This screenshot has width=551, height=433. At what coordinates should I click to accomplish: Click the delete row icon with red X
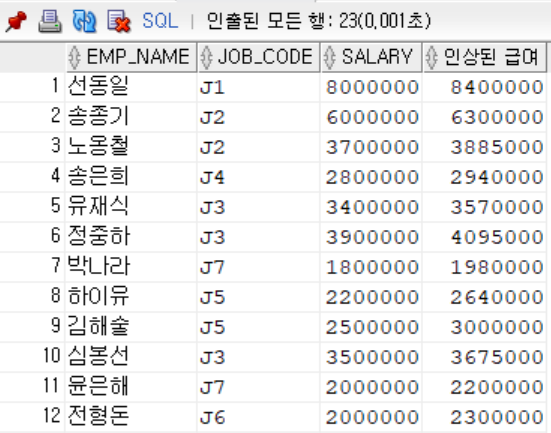click(119, 21)
